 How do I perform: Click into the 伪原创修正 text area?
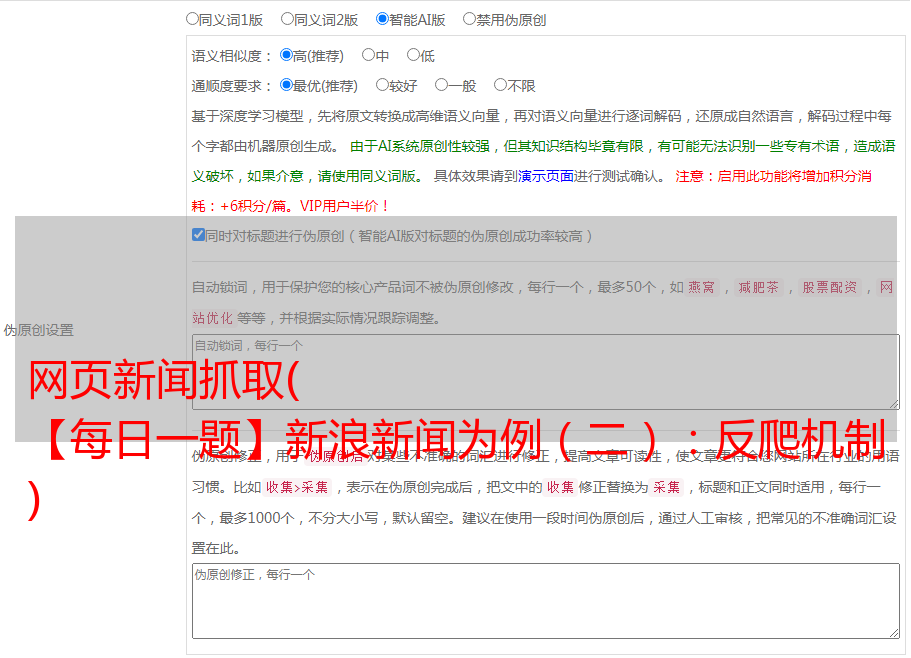[544, 602]
